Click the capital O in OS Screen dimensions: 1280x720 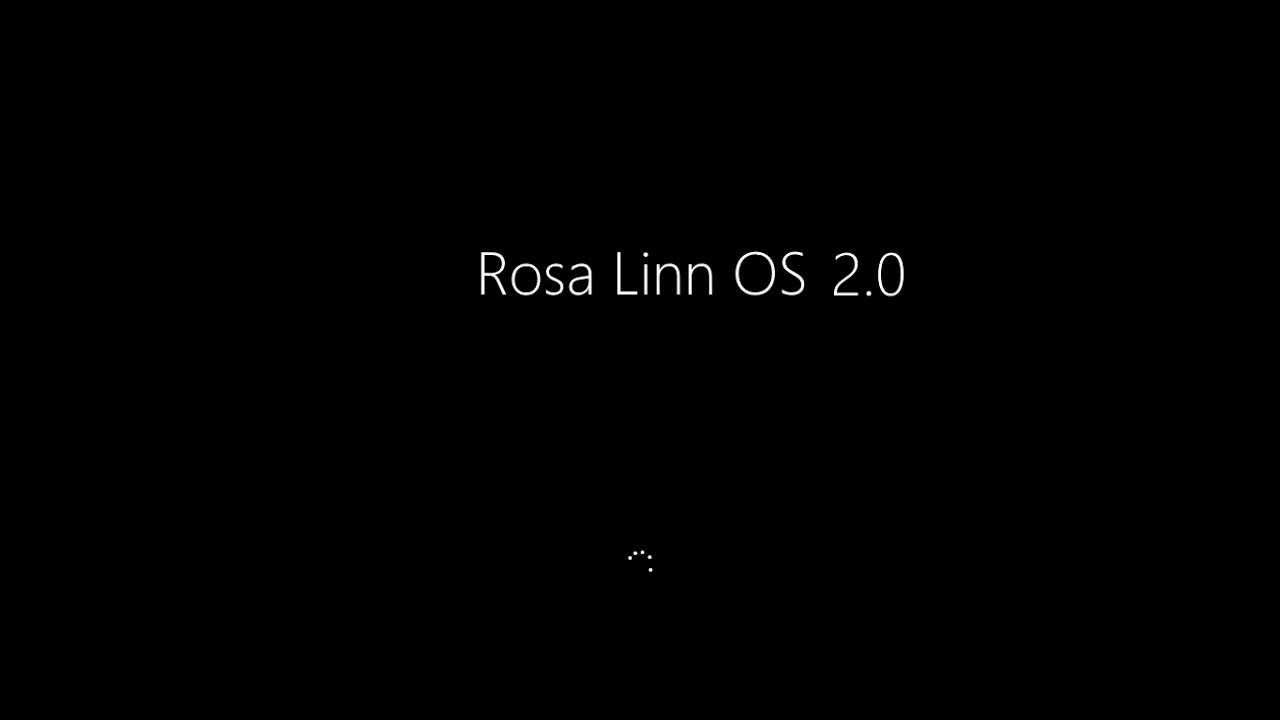point(754,275)
